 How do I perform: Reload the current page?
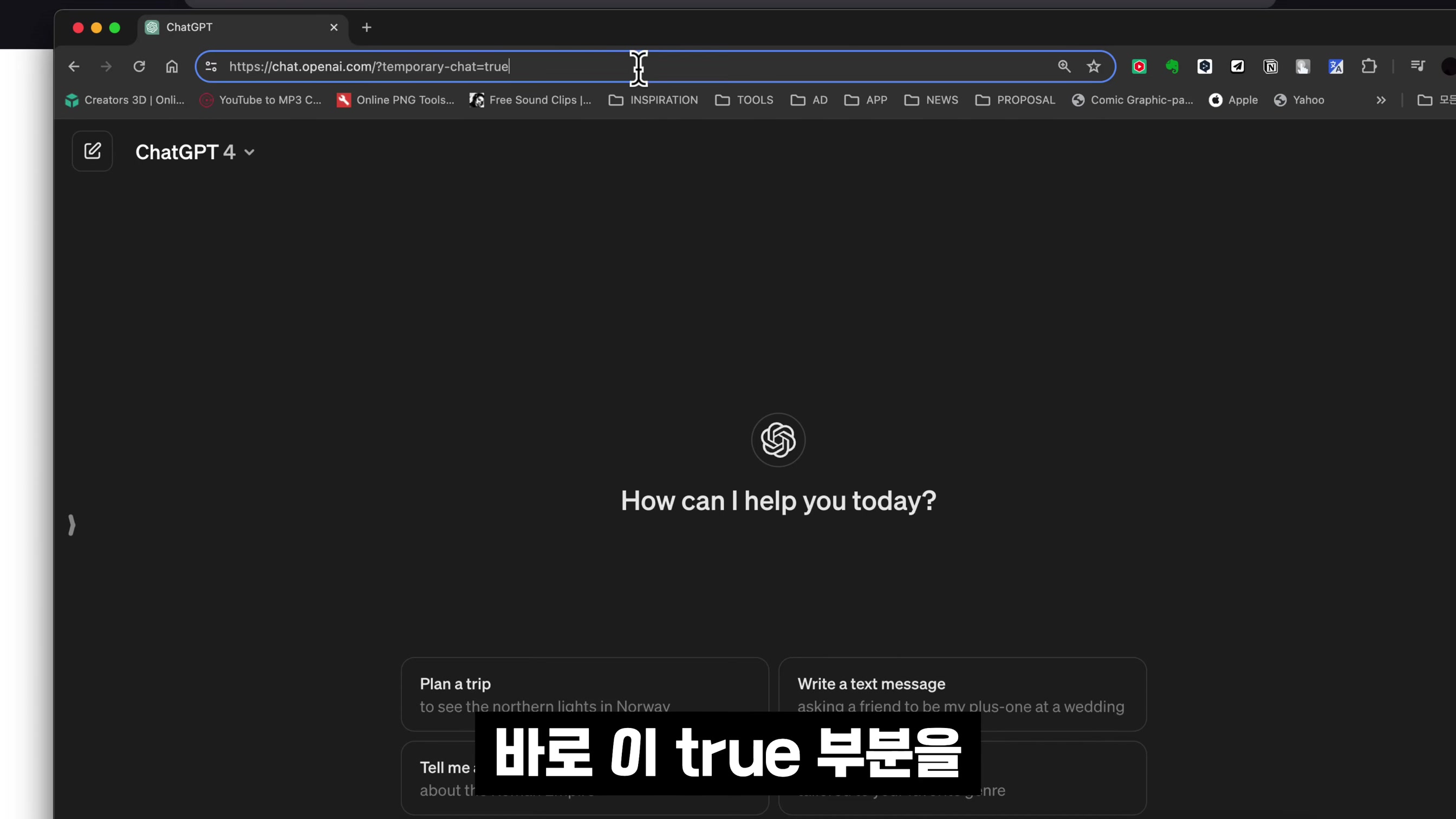pos(139,67)
